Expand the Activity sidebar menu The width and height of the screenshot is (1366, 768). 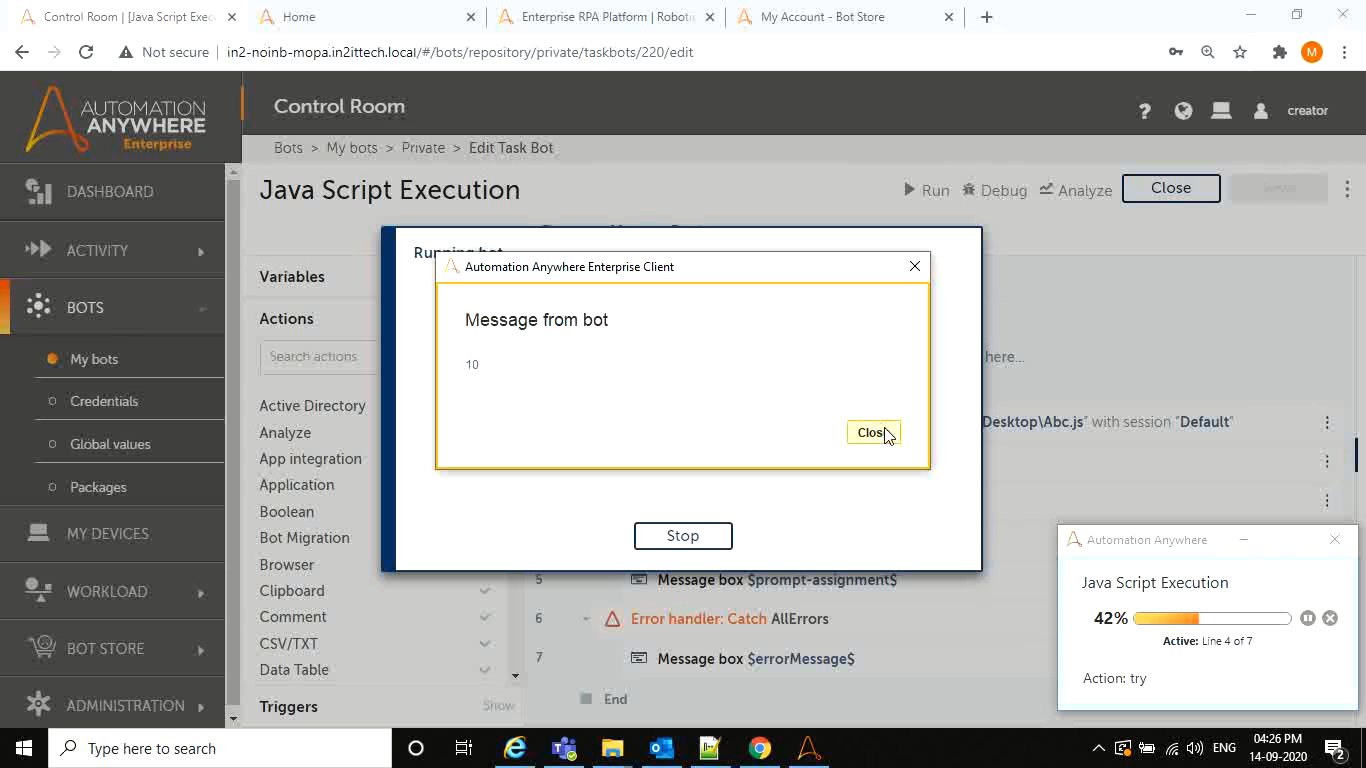[x=200, y=251]
